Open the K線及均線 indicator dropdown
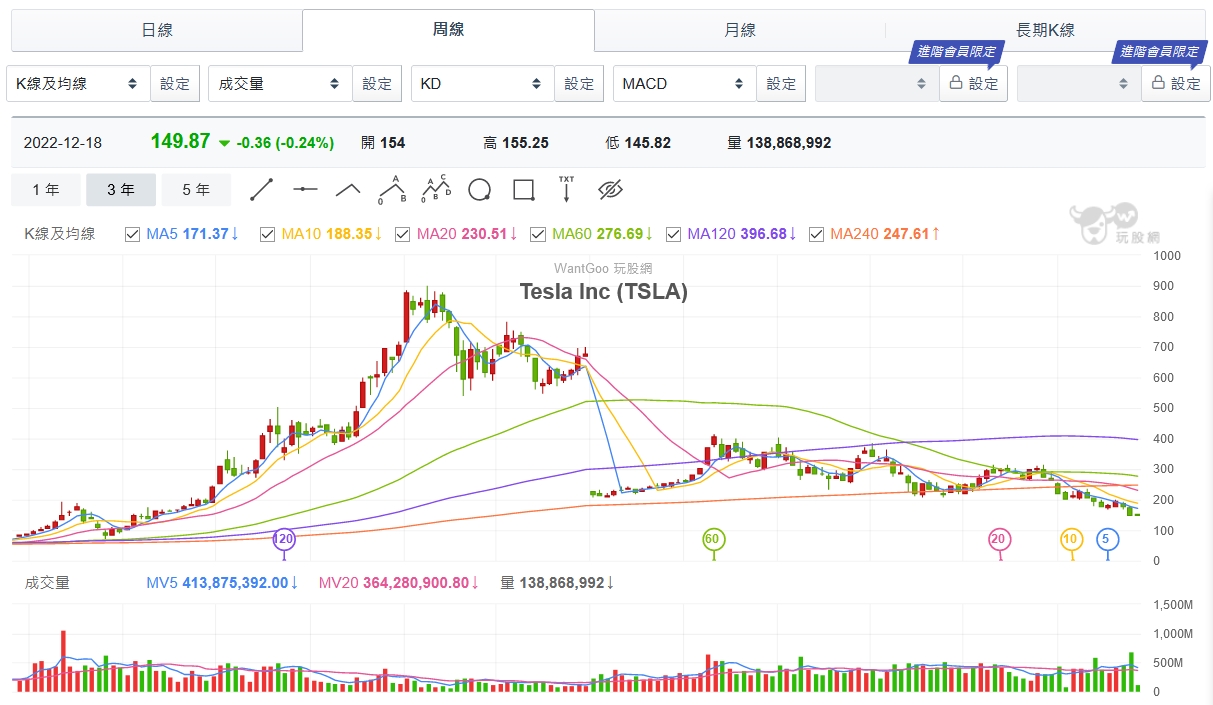Viewport: 1213px width, 705px height. point(78,84)
